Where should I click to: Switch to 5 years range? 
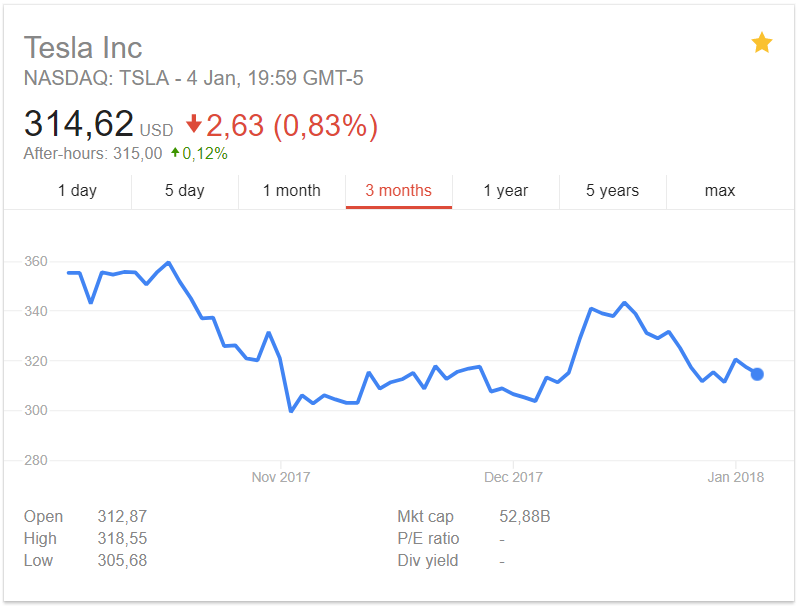point(613,191)
